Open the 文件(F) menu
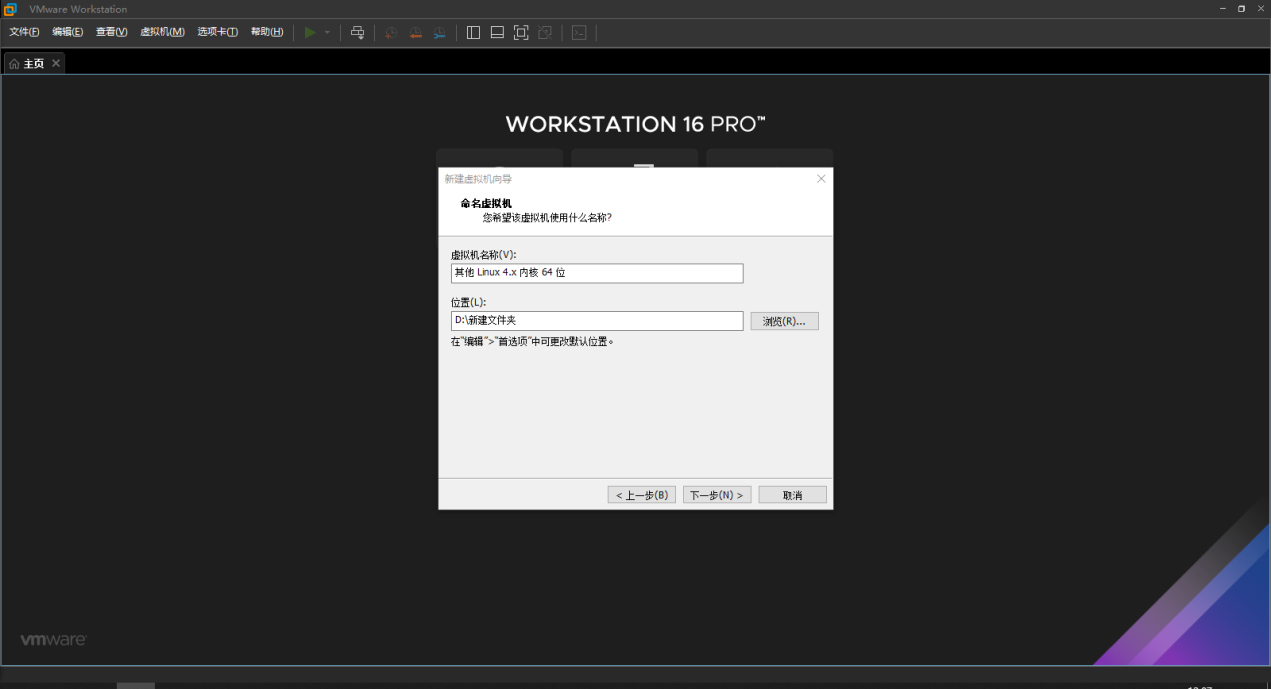The image size is (1271, 689). 24,32
